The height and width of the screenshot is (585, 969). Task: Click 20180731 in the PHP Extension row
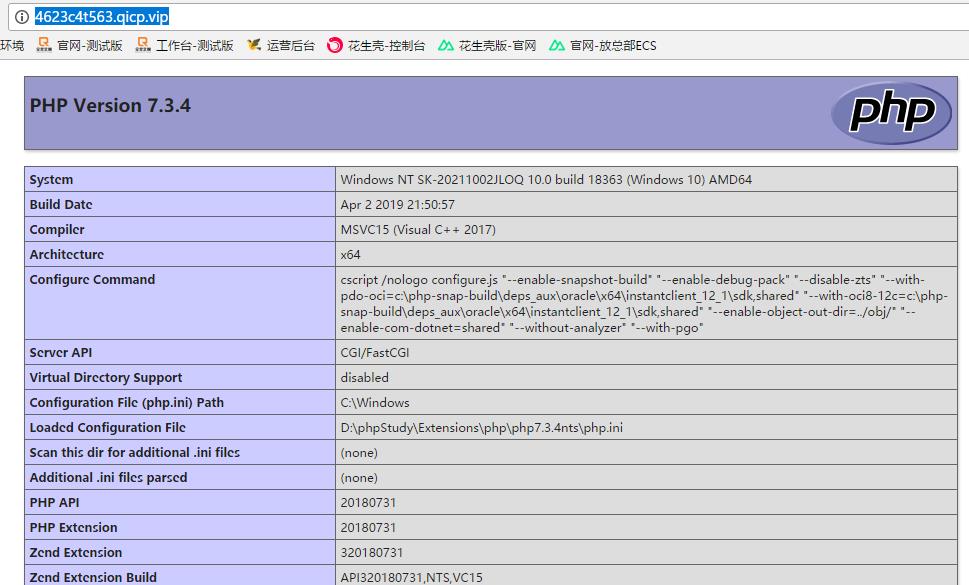click(x=368, y=528)
